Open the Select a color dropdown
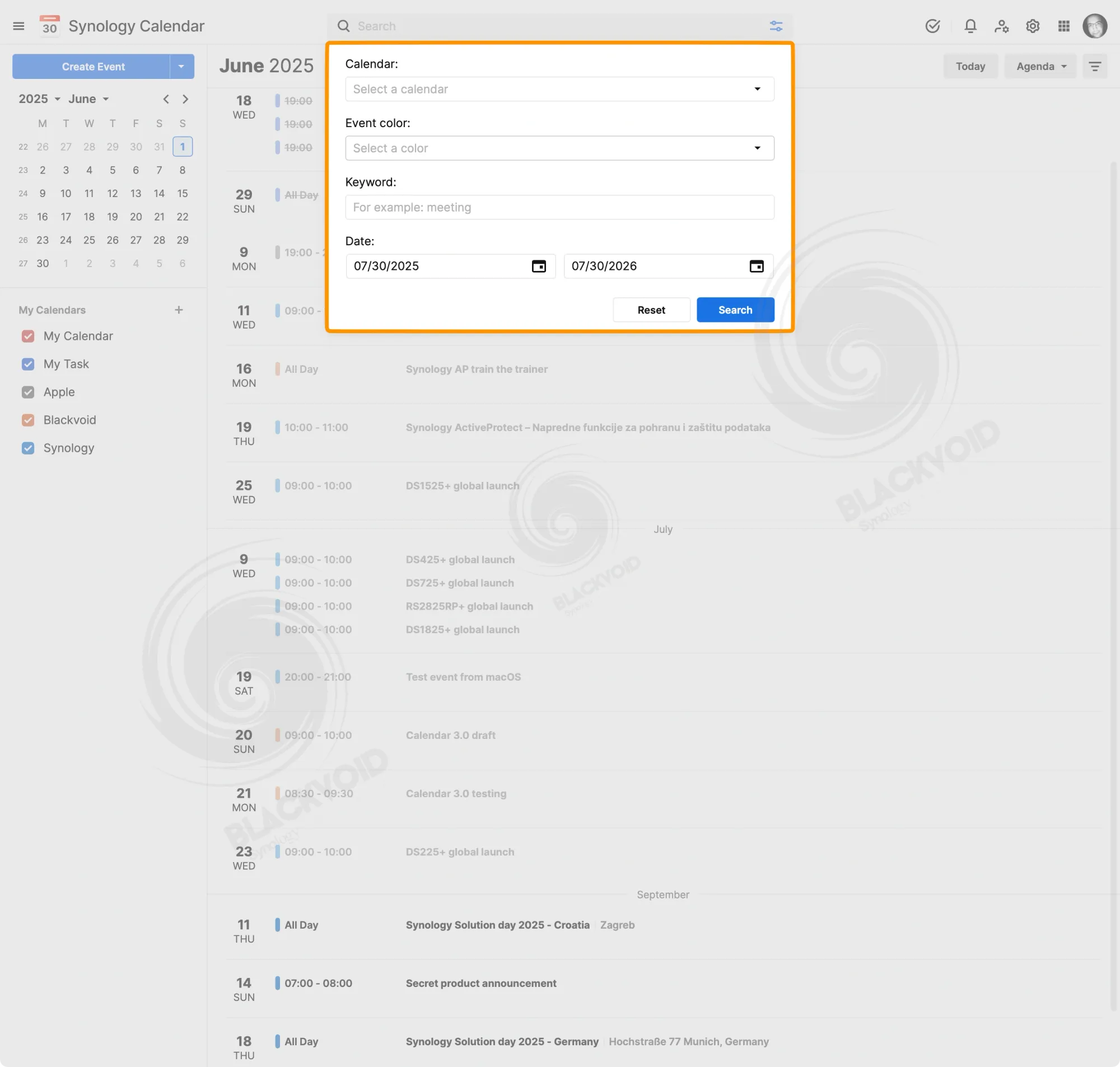 (559, 148)
